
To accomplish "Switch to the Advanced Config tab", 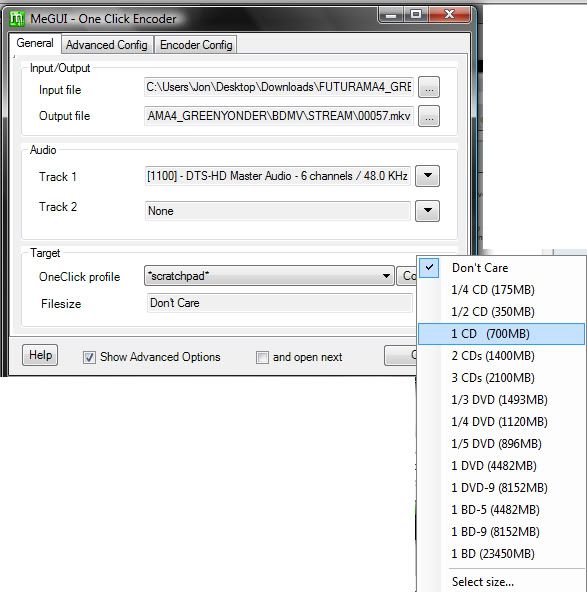I will pyautogui.click(x=107, y=45).
